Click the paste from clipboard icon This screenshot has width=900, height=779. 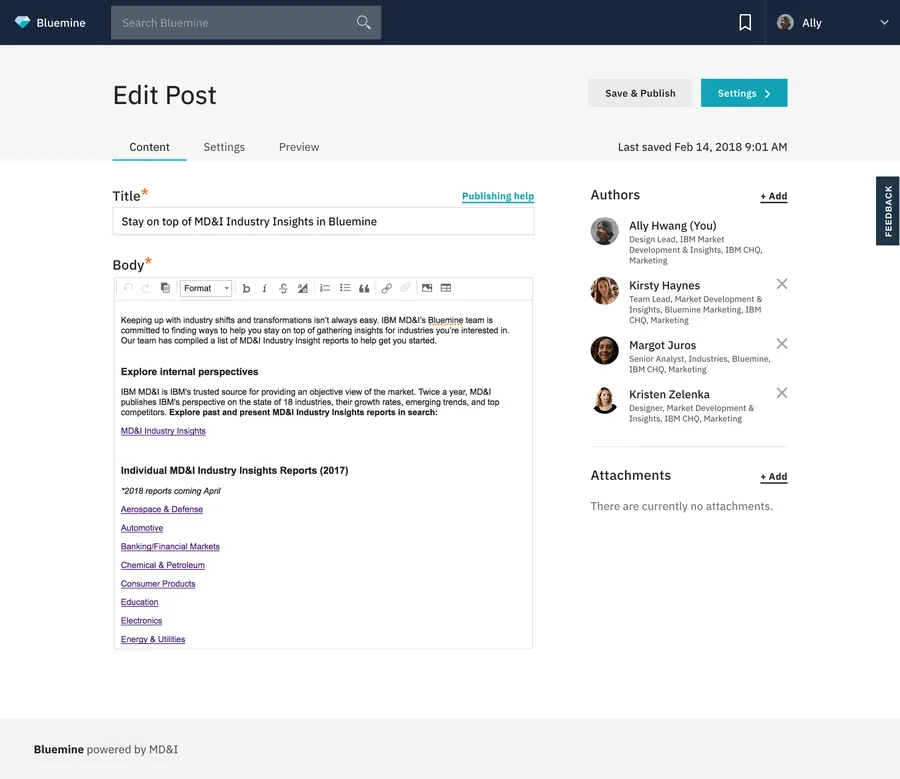click(x=165, y=288)
